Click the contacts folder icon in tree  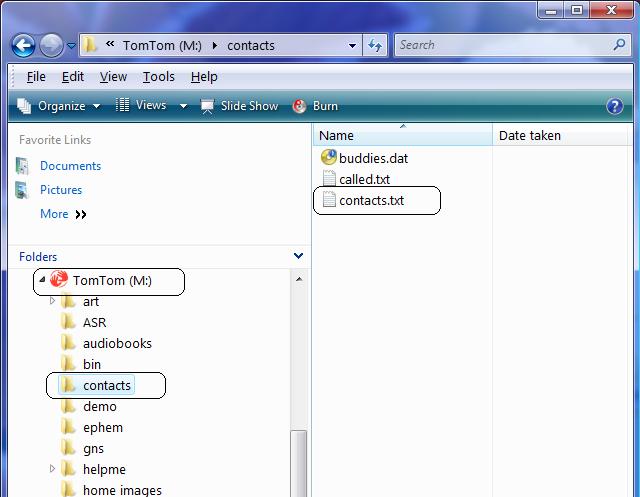coord(69,384)
